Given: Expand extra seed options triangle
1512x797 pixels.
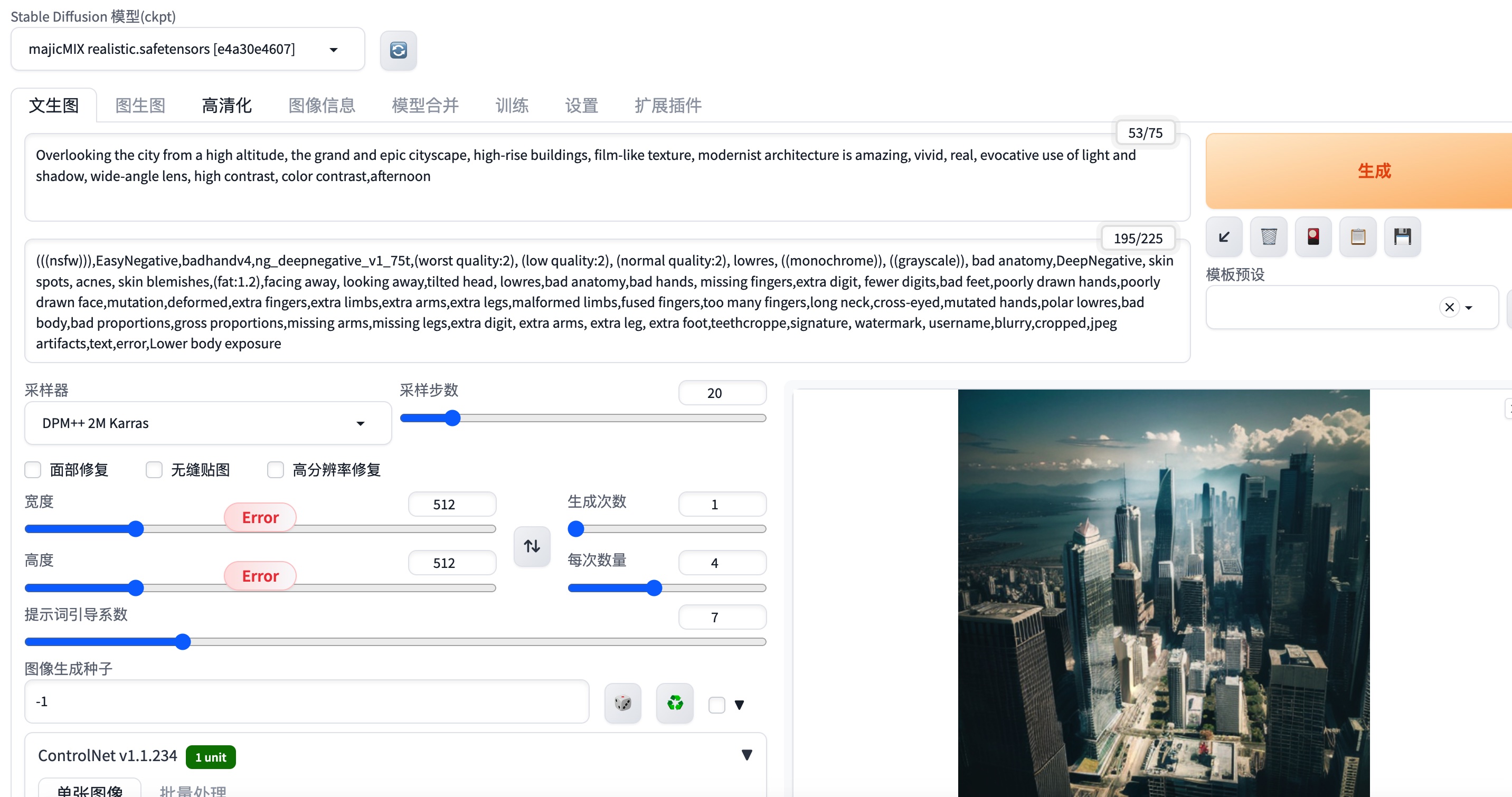Looking at the screenshot, I should pyautogui.click(x=739, y=705).
